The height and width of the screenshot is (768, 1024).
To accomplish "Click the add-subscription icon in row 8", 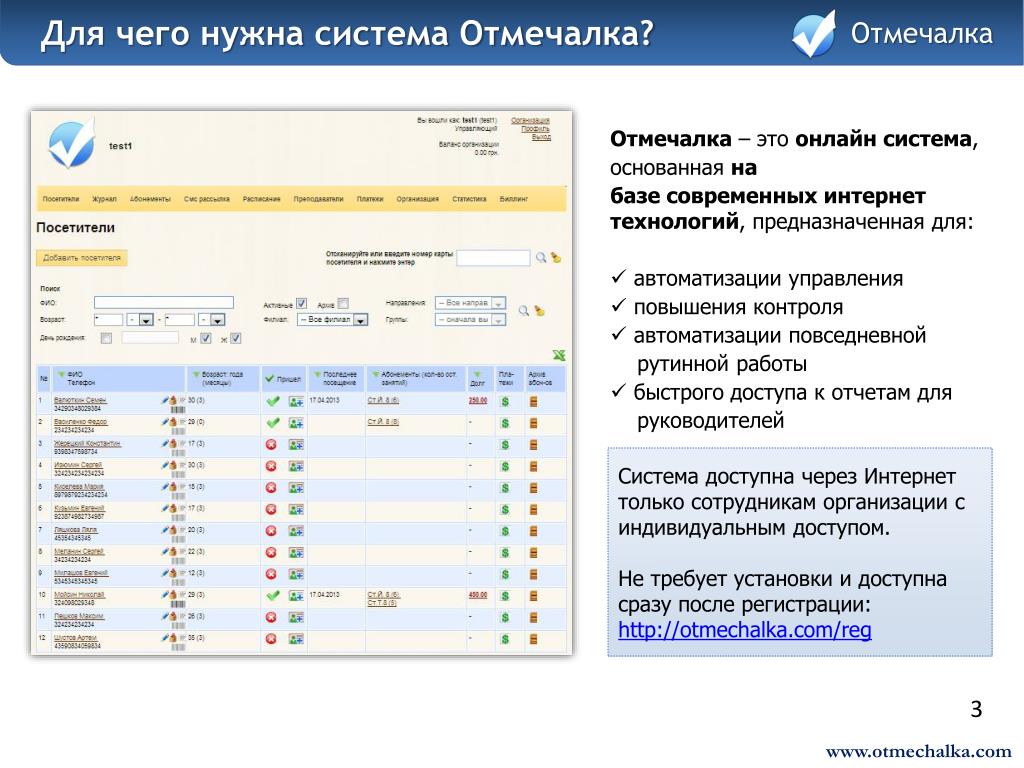I will 296,552.
